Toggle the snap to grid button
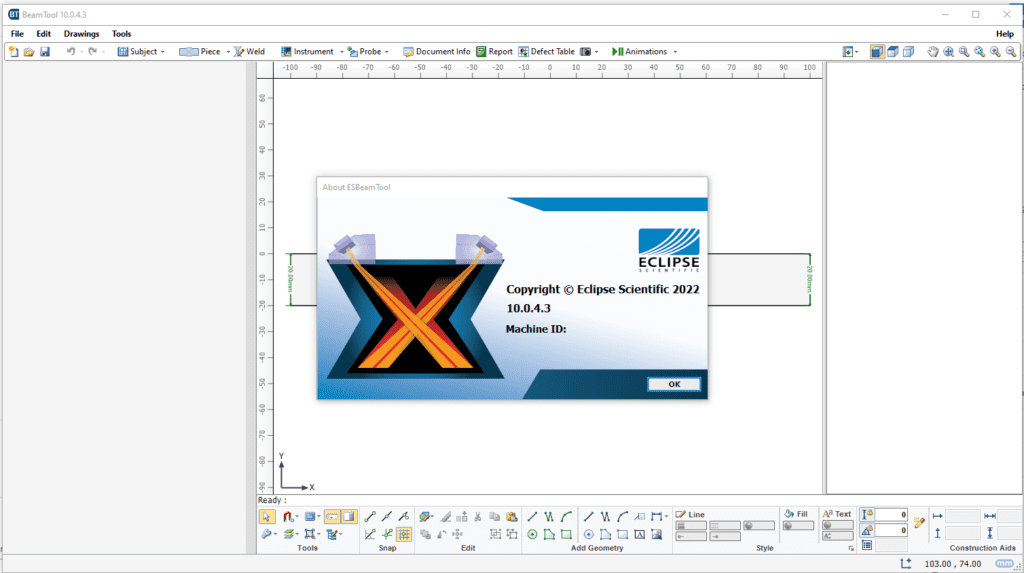Image resolution: width=1024 pixels, height=573 pixels. pyautogui.click(x=403, y=534)
